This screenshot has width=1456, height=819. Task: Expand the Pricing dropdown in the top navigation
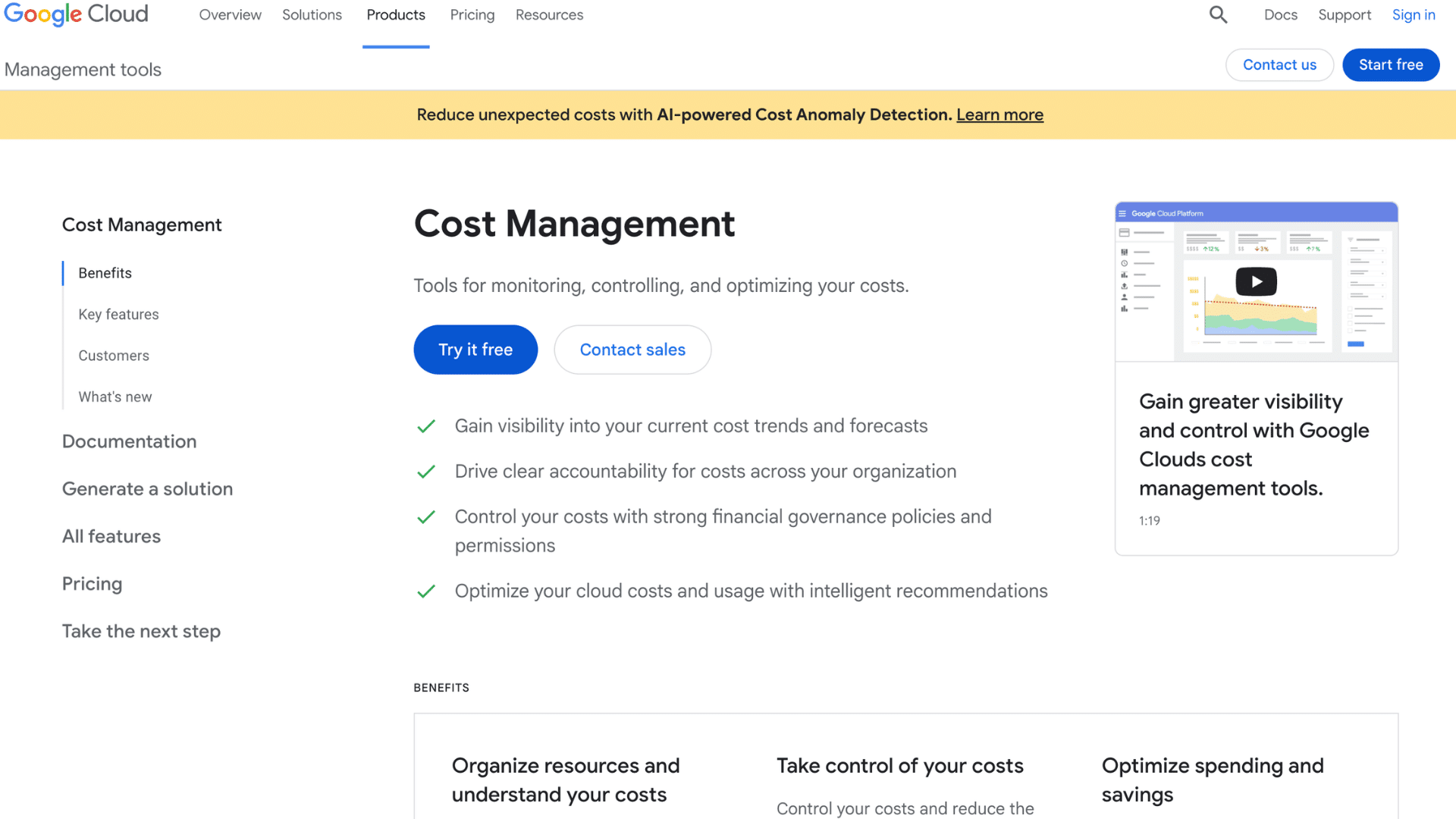(472, 14)
